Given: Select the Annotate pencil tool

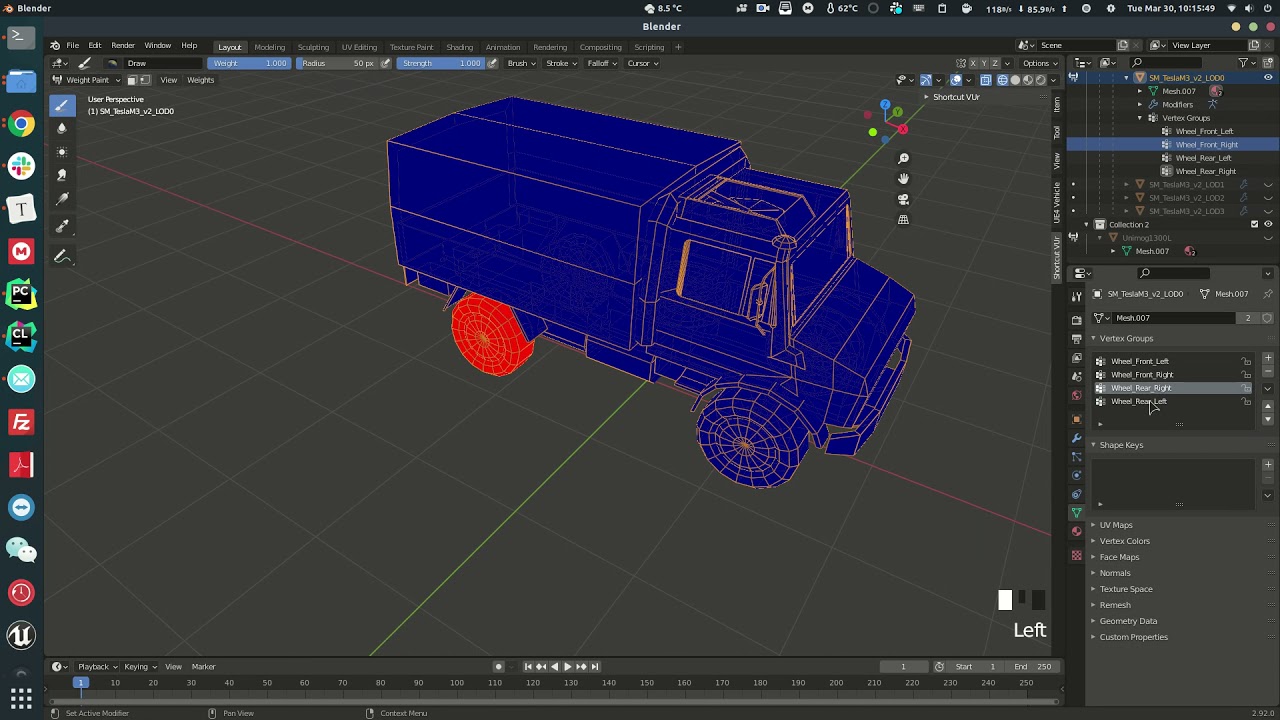Looking at the screenshot, I should [x=62, y=257].
